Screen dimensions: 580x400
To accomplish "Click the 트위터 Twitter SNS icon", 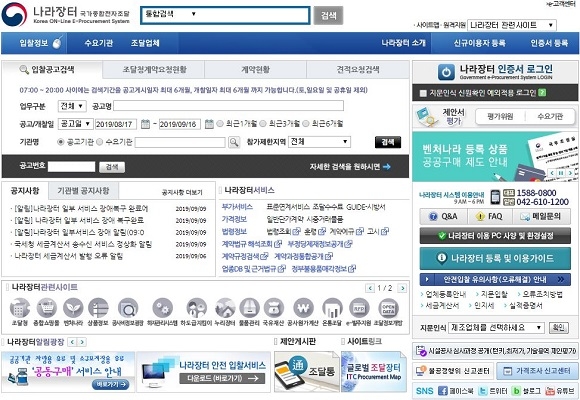I will pos(483,391).
